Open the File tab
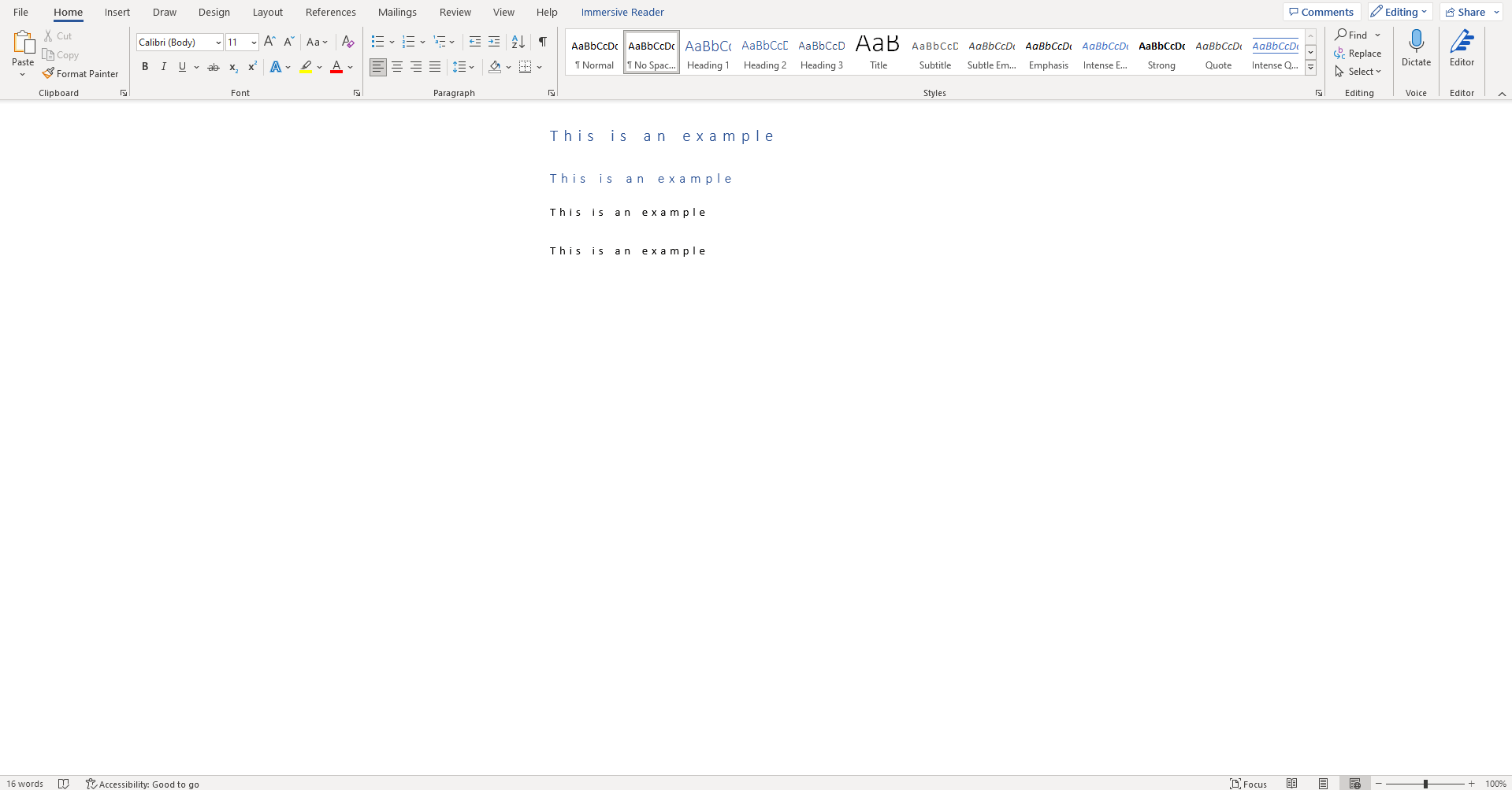1512x790 pixels. pyautogui.click(x=21, y=12)
